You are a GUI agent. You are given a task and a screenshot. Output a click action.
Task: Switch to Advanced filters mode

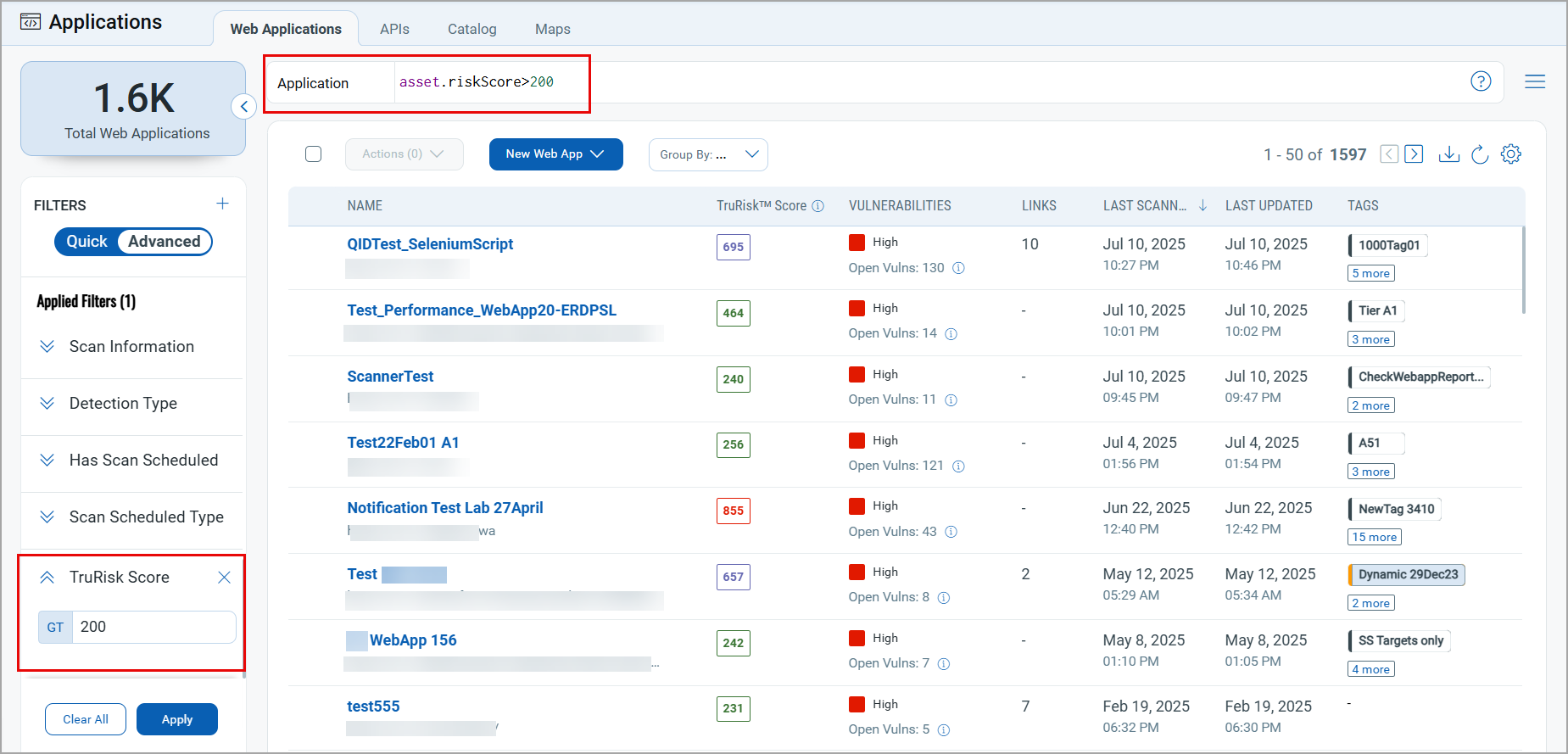click(165, 242)
